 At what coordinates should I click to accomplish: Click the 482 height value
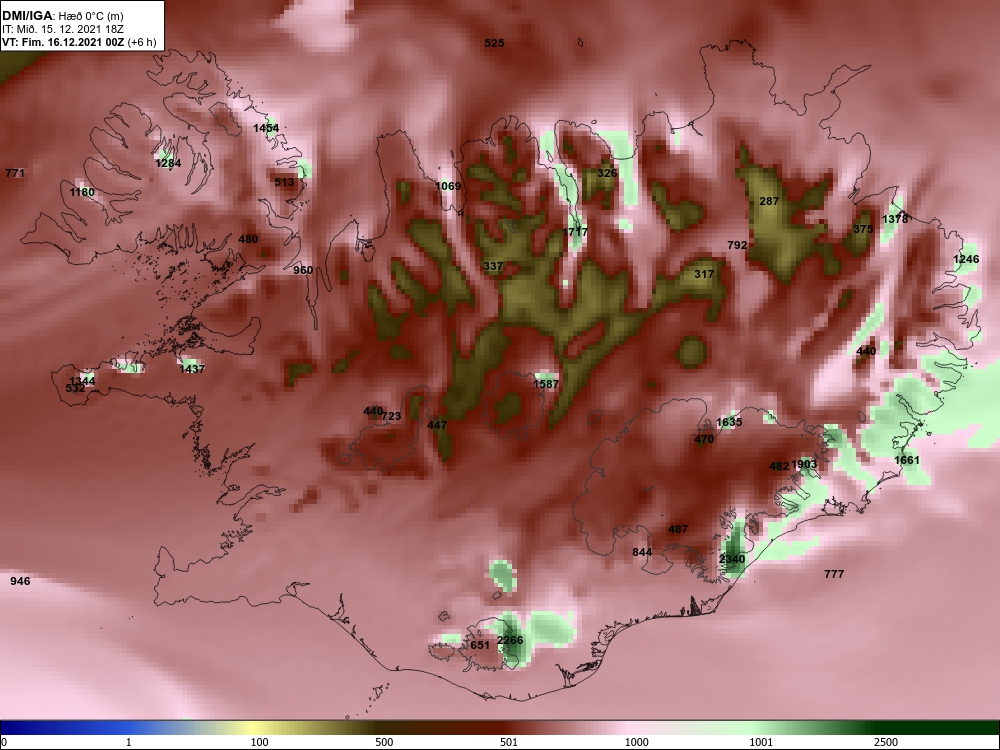tap(779, 466)
